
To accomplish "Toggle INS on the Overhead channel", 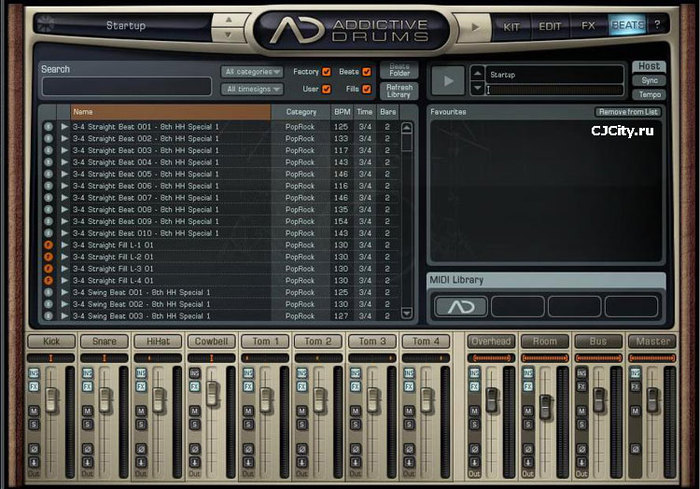I will (474, 373).
